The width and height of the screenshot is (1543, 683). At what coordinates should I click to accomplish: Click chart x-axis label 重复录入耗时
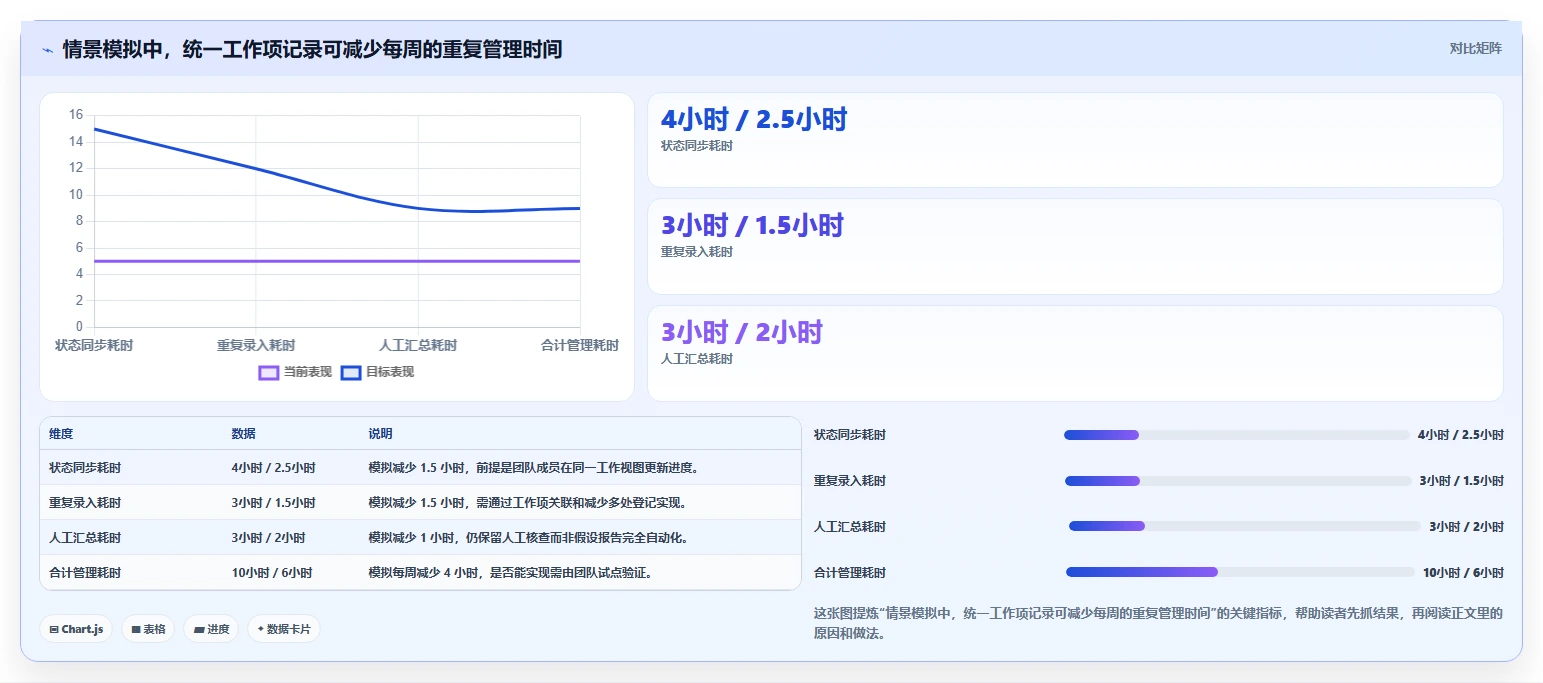point(256,345)
